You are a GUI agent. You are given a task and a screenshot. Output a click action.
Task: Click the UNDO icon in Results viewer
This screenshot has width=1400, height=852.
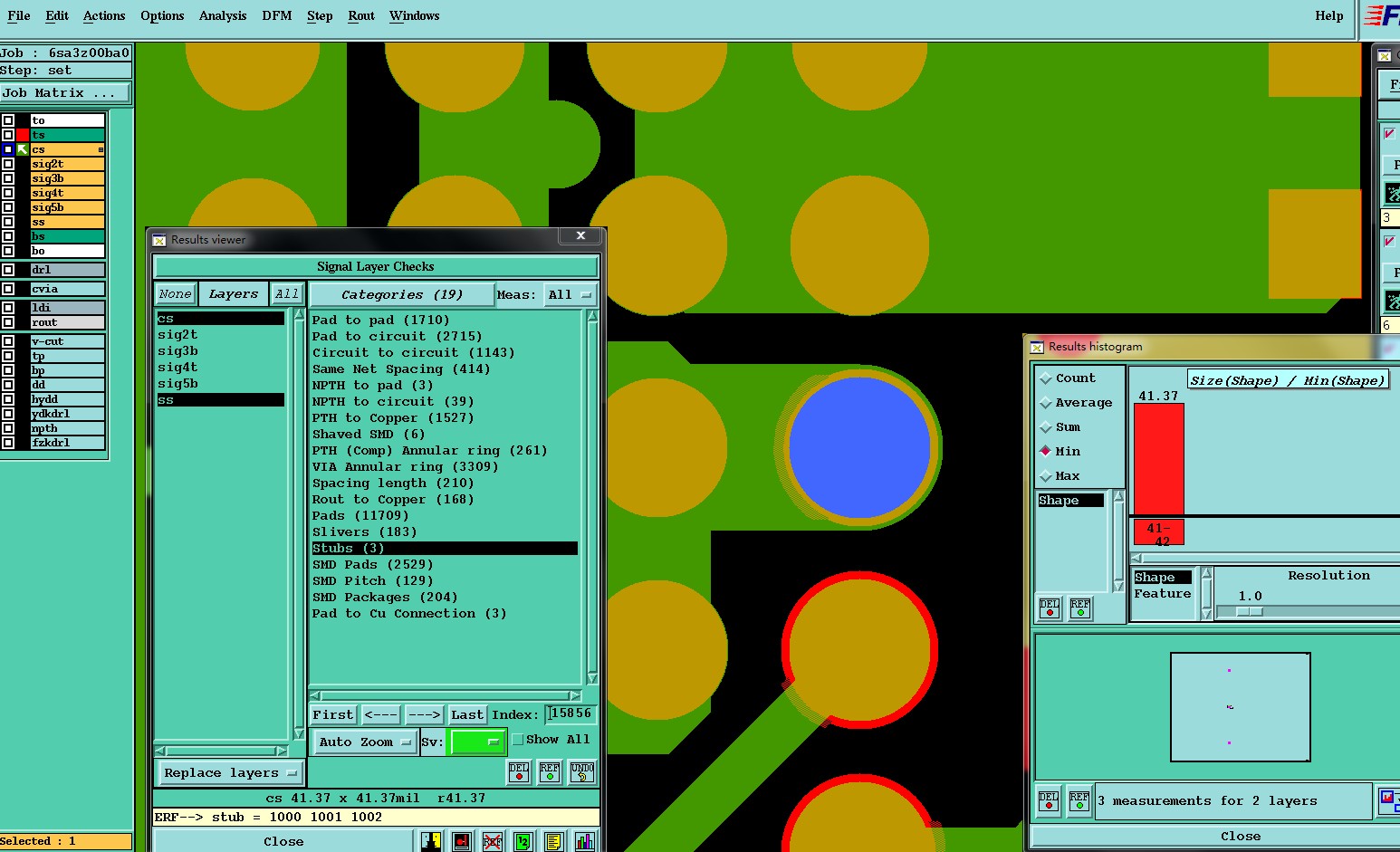581,771
